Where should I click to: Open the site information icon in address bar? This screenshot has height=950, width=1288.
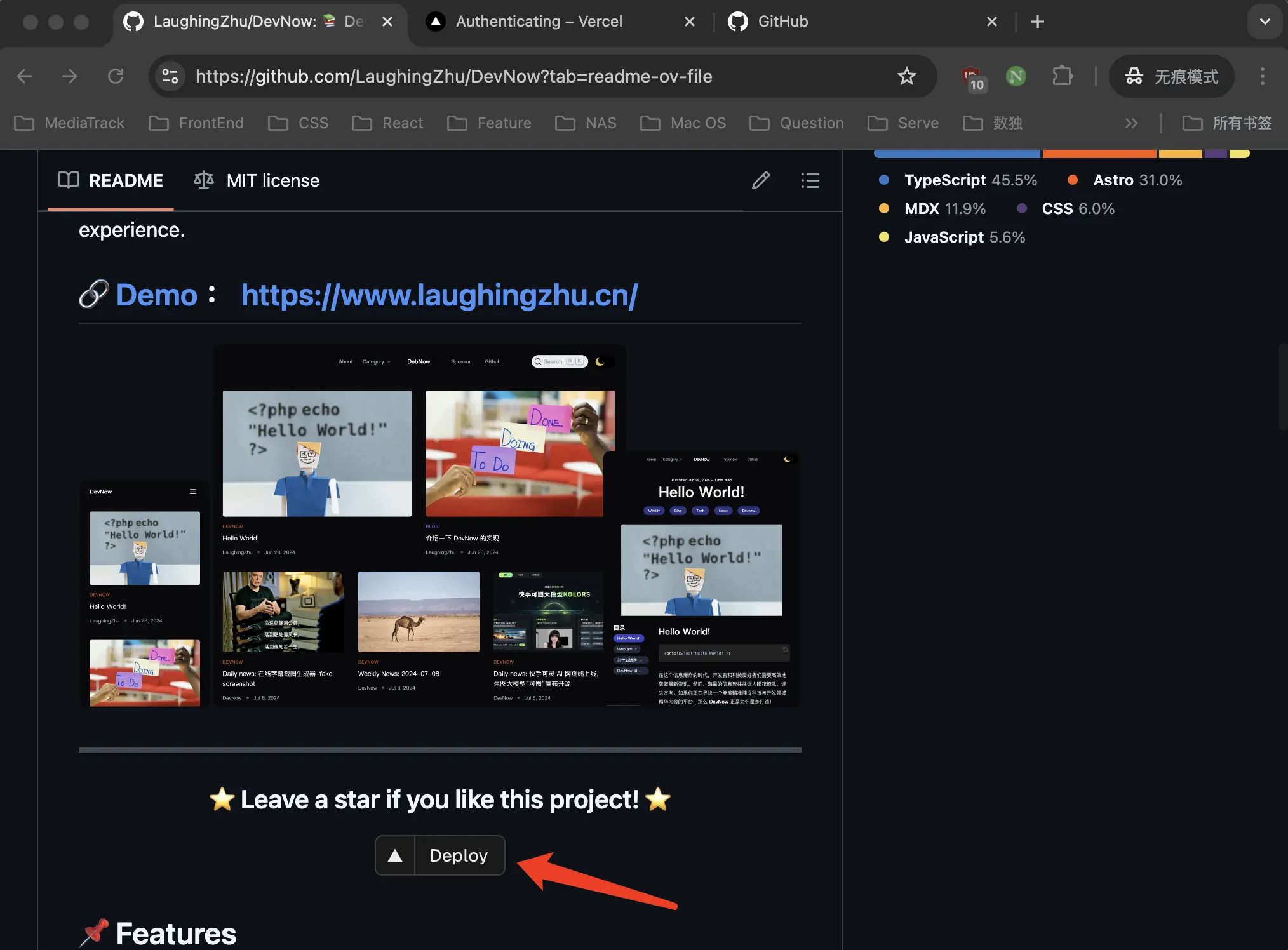[170, 76]
